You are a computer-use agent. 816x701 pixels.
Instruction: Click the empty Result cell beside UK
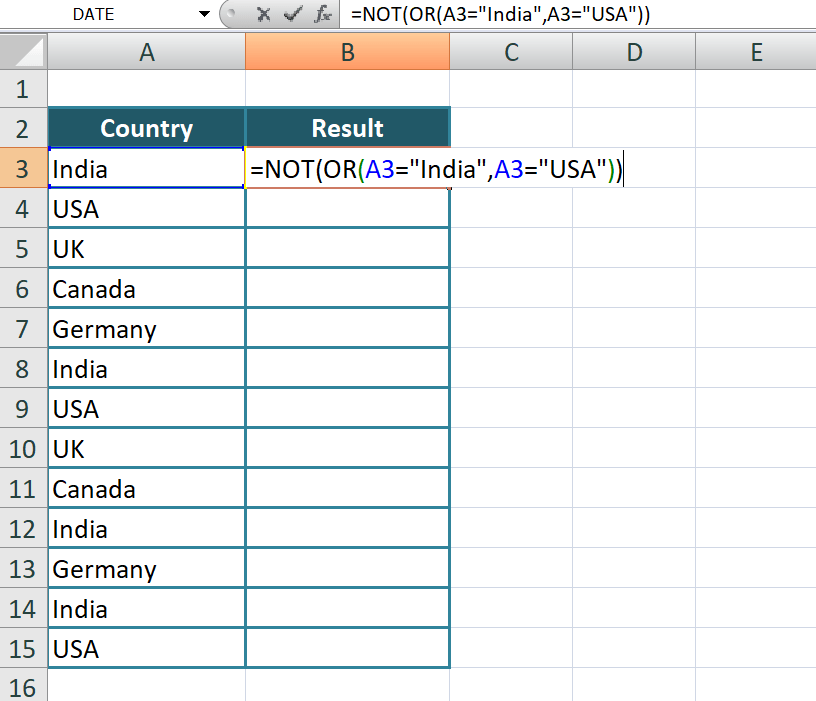tap(347, 248)
